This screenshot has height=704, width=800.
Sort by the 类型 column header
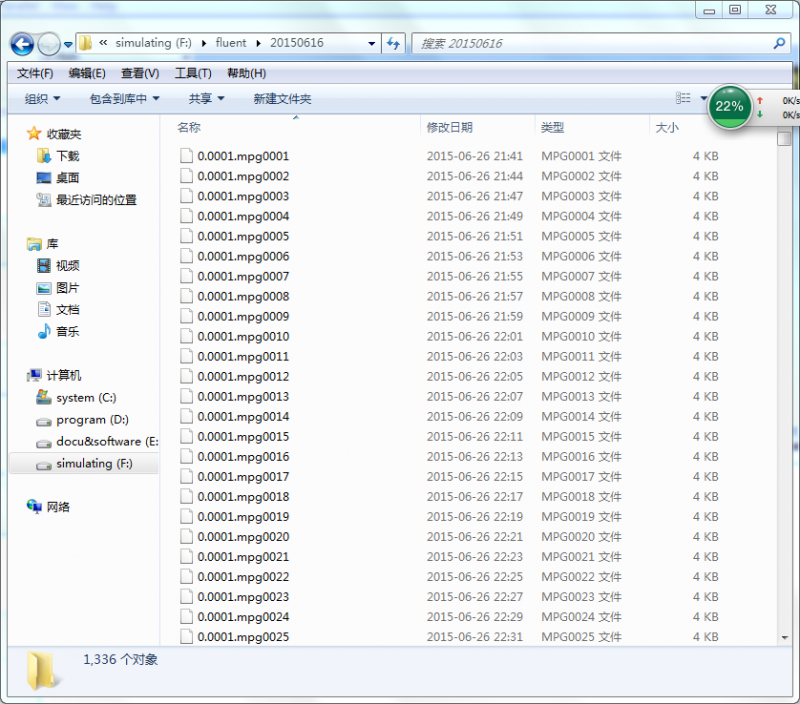pos(552,128)
